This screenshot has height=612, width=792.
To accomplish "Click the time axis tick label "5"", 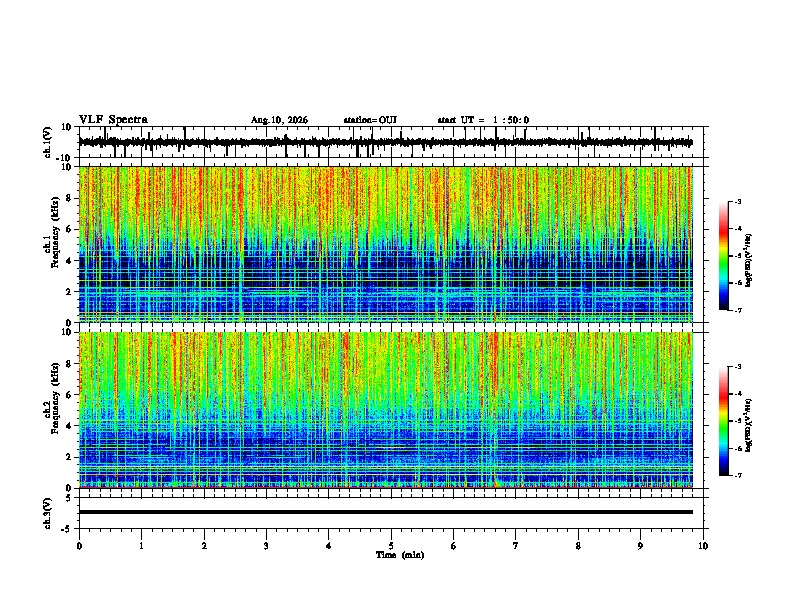I will point(391,546).
